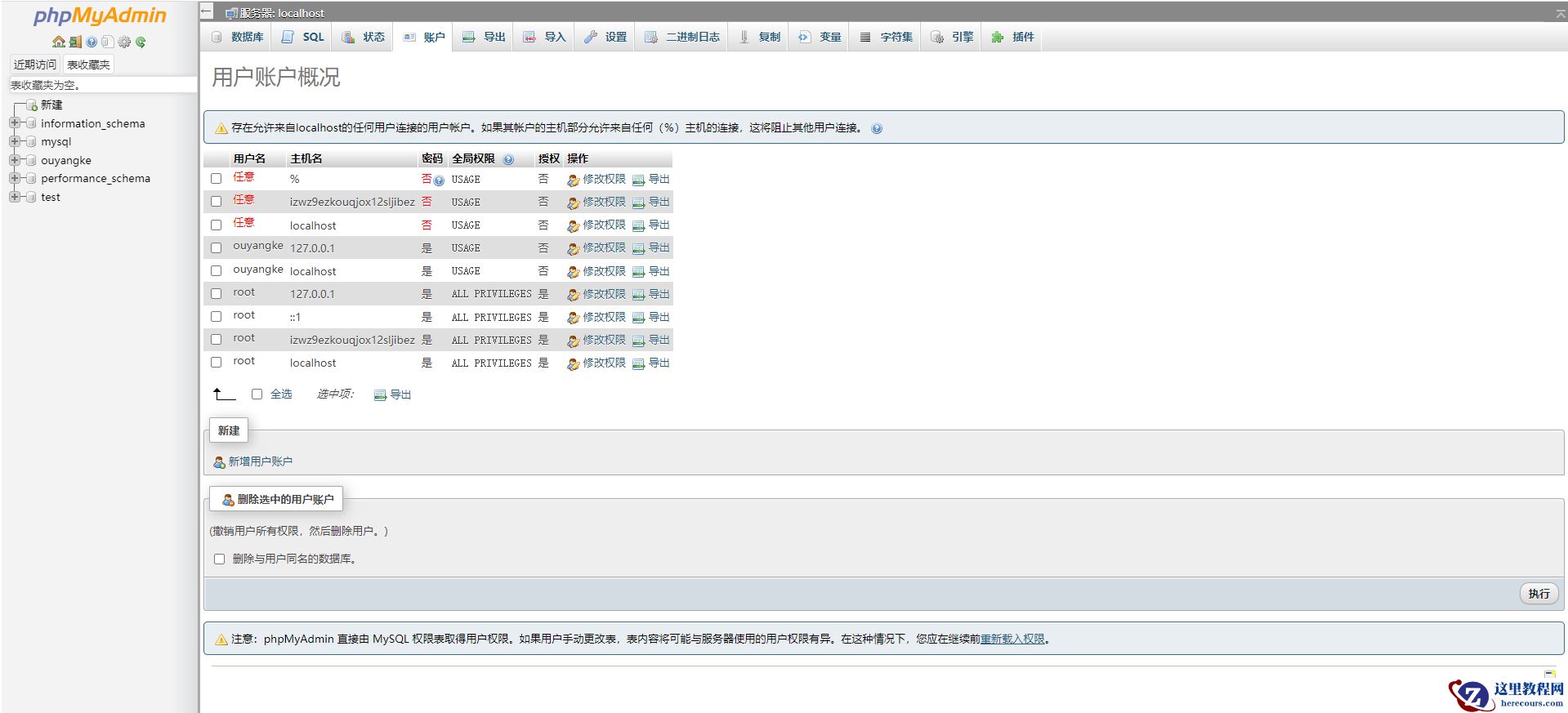The height and width of the screenshot is (713, 1568).
Task: Click the help icon ending the localhost warning
Action: pos(877,128)
